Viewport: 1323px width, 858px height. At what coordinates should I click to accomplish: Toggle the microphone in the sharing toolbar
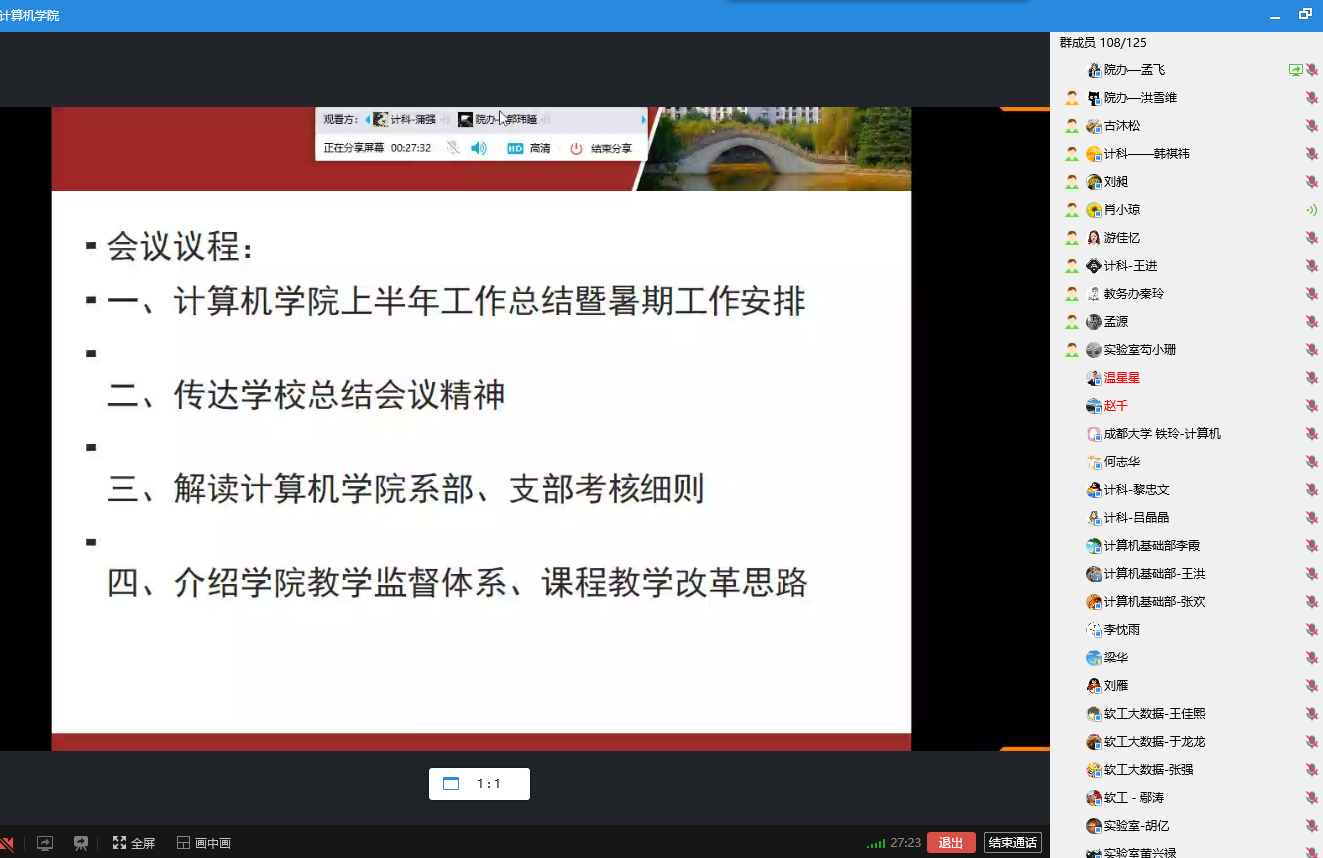[x=453, y=148]
